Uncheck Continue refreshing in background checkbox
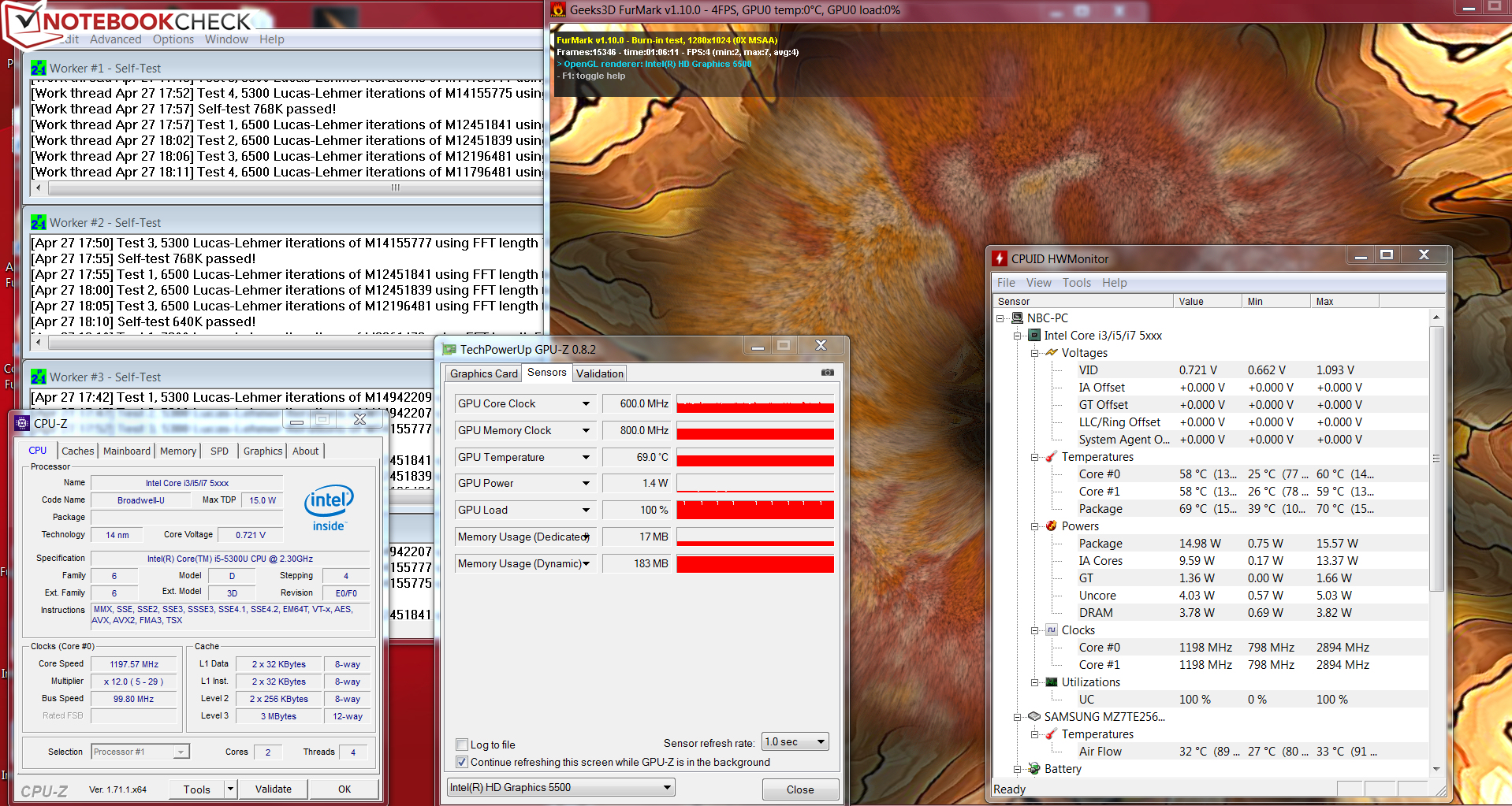Viewport: 1512px width, 806px height. pos(462,762)
